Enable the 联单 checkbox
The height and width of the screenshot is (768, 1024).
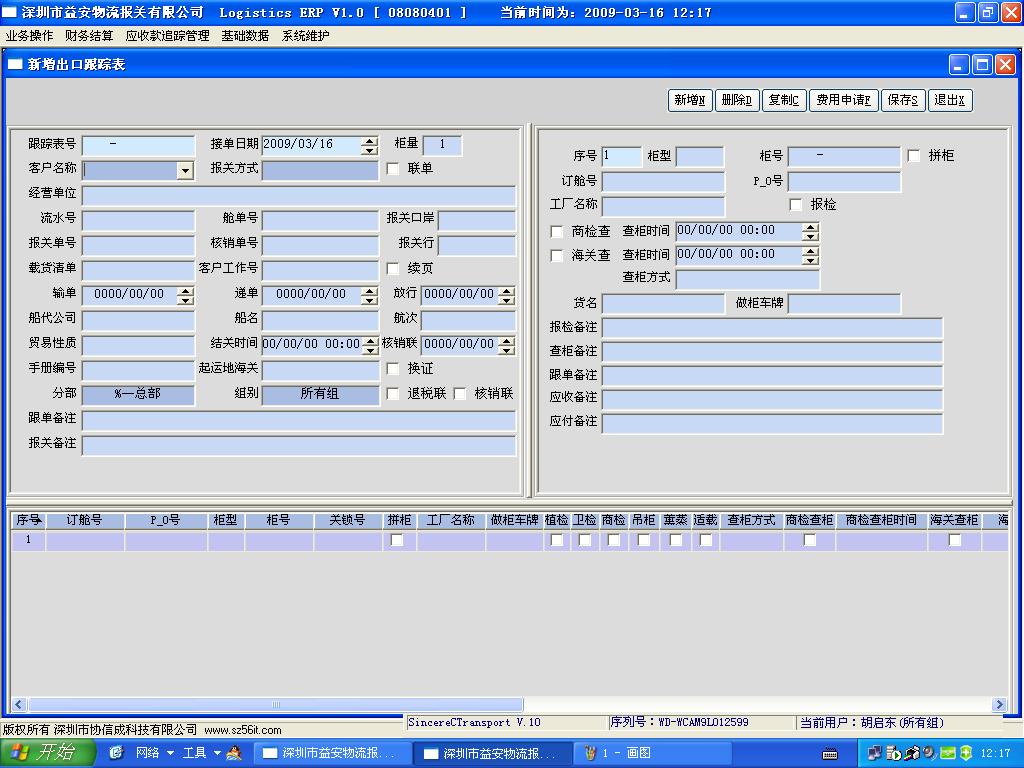[393, 169]
